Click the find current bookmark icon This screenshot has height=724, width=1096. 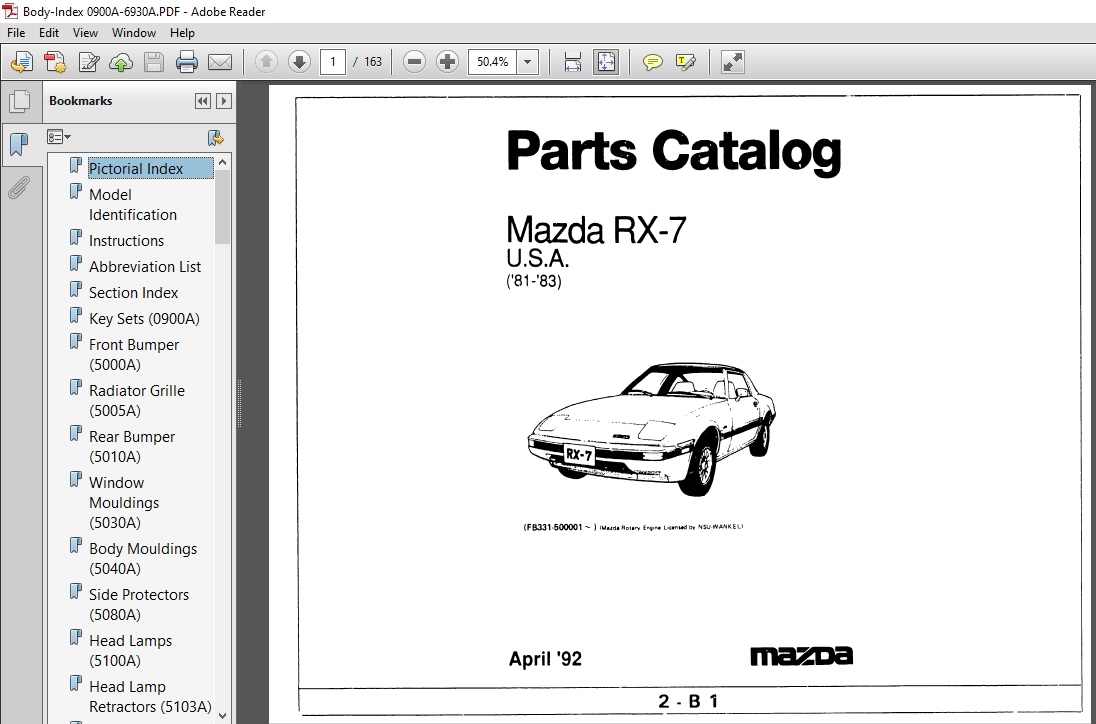click(x=216, y=138)
